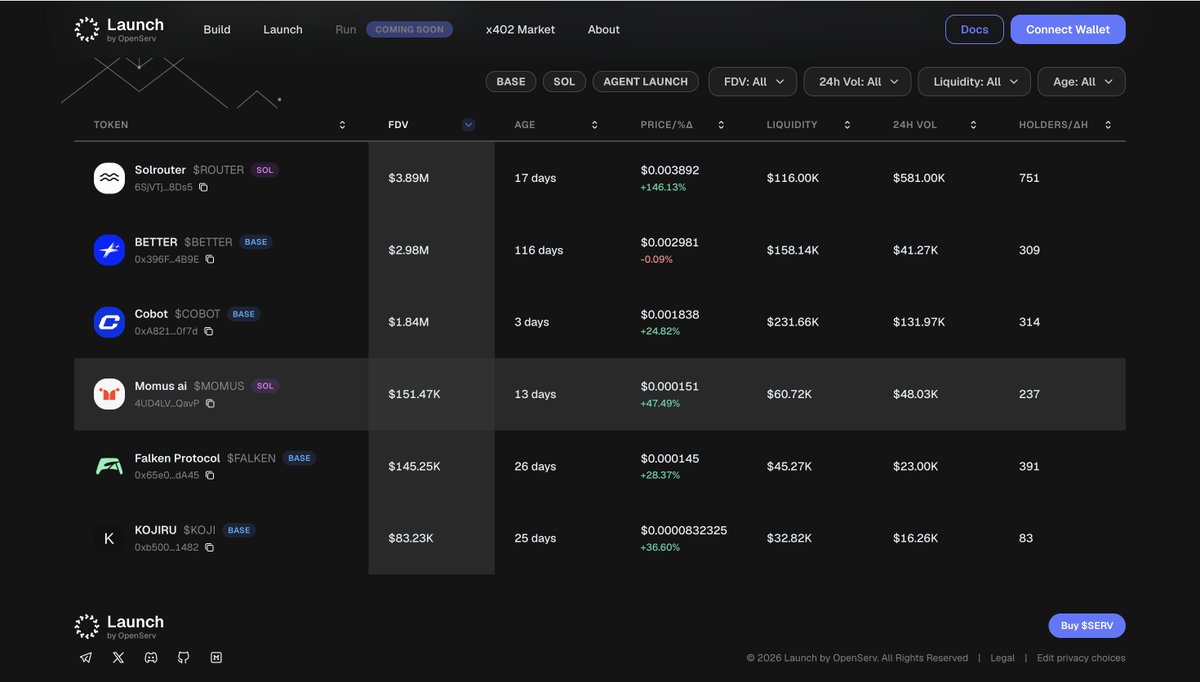
Task: Open Edit privacy choices link
Action: 1081,658
